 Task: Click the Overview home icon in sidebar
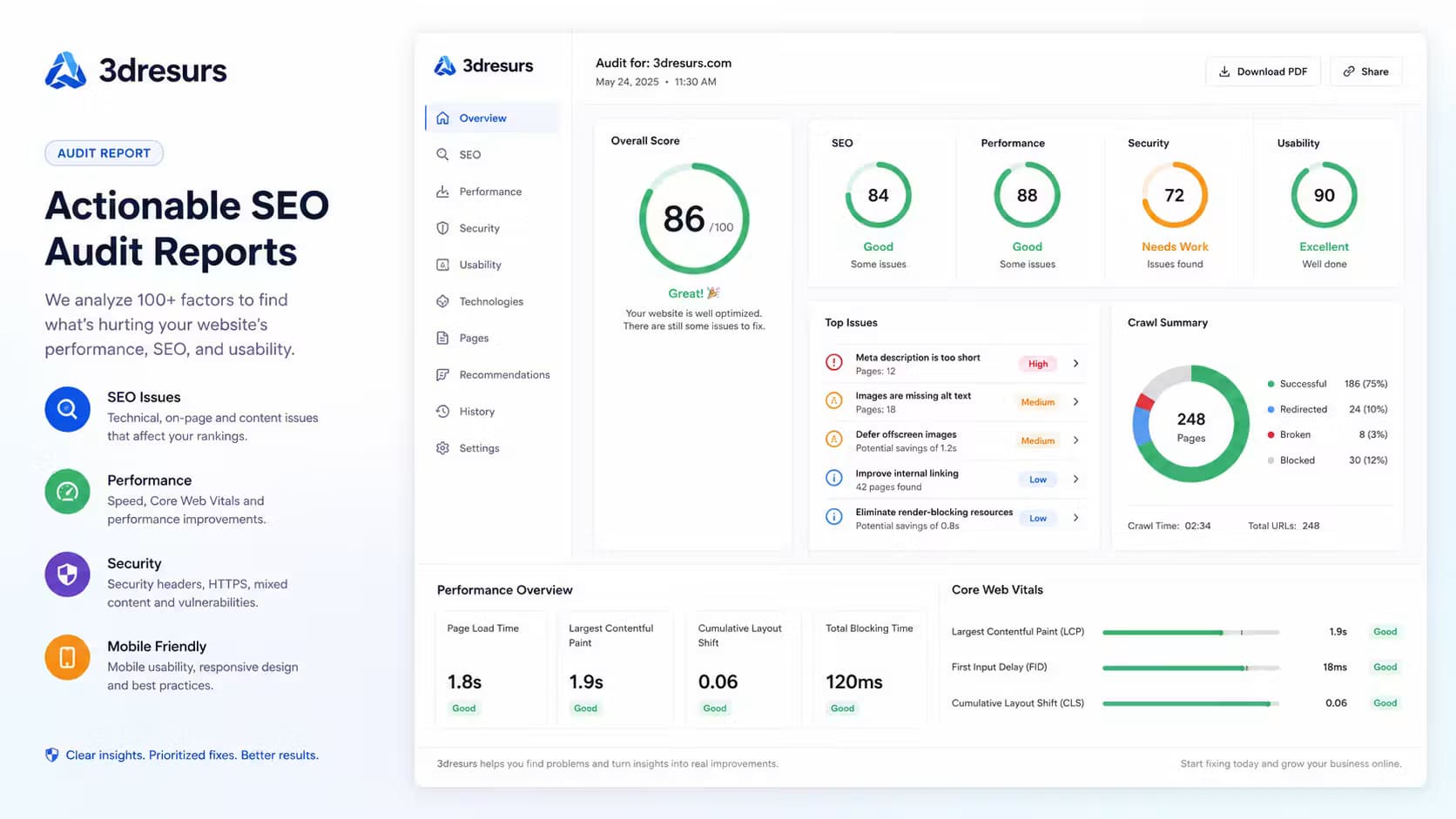(442, 118)
